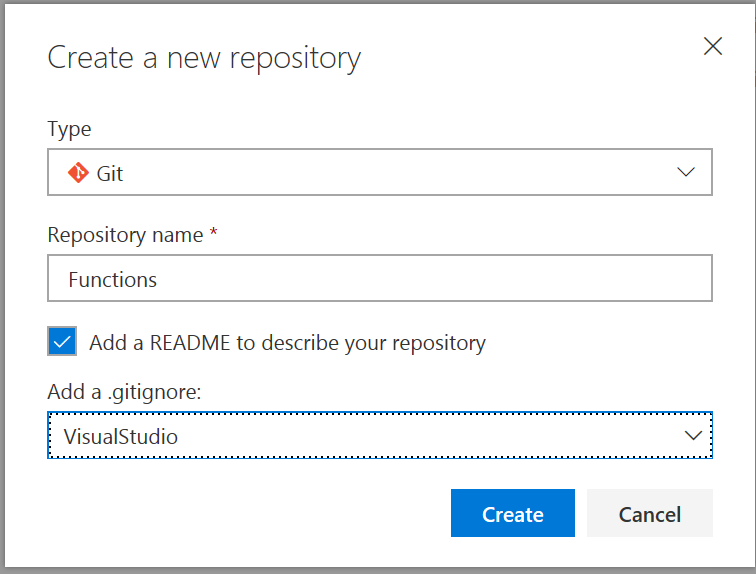Click the 'Type' field label
The width and height of the screenshot is (756, 574).
click(69, 129)
